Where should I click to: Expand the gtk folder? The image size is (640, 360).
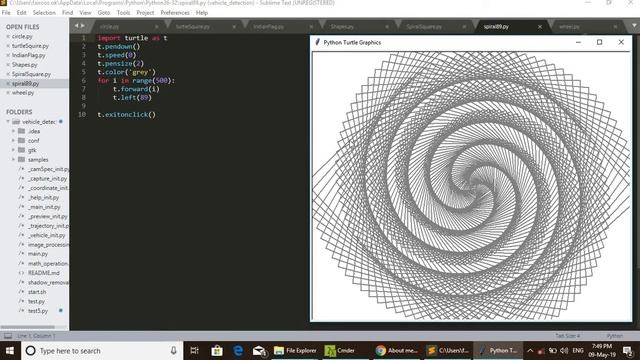[x=13, y=150]
